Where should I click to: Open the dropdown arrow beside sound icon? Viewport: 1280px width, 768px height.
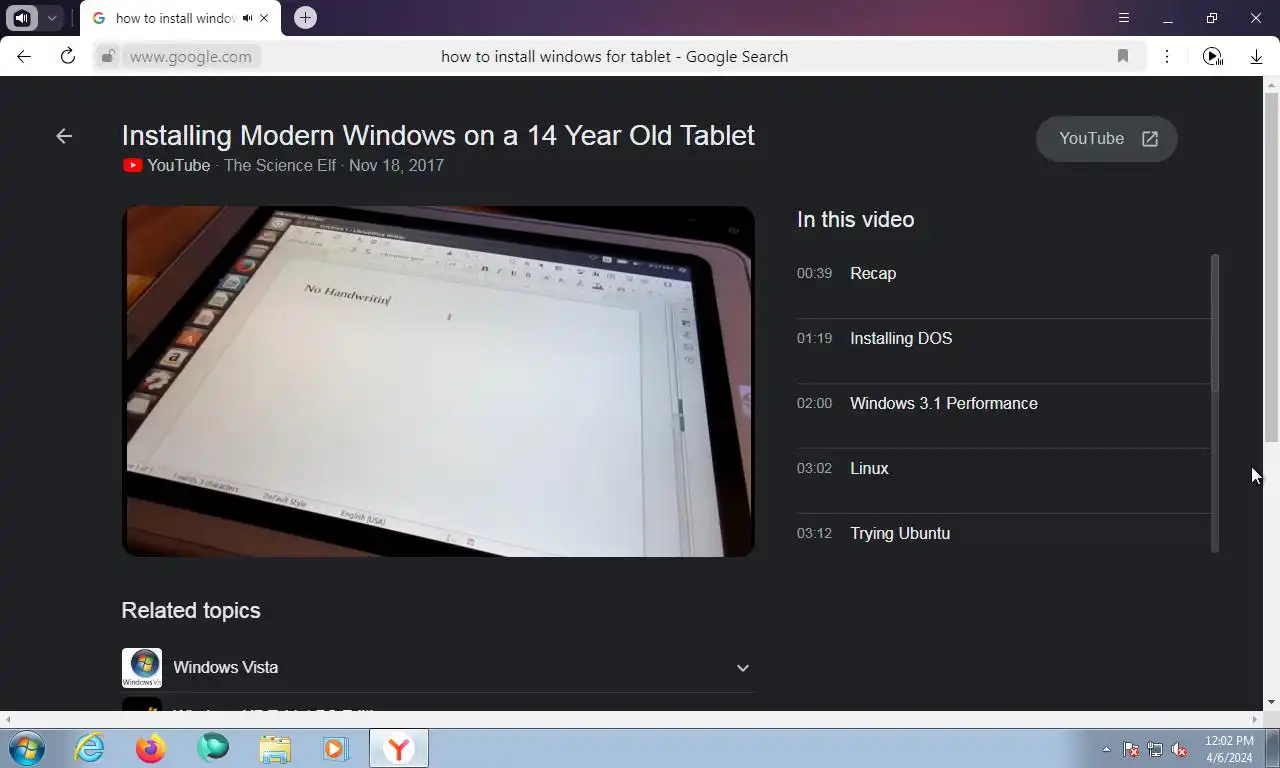[x=51, y=18]
